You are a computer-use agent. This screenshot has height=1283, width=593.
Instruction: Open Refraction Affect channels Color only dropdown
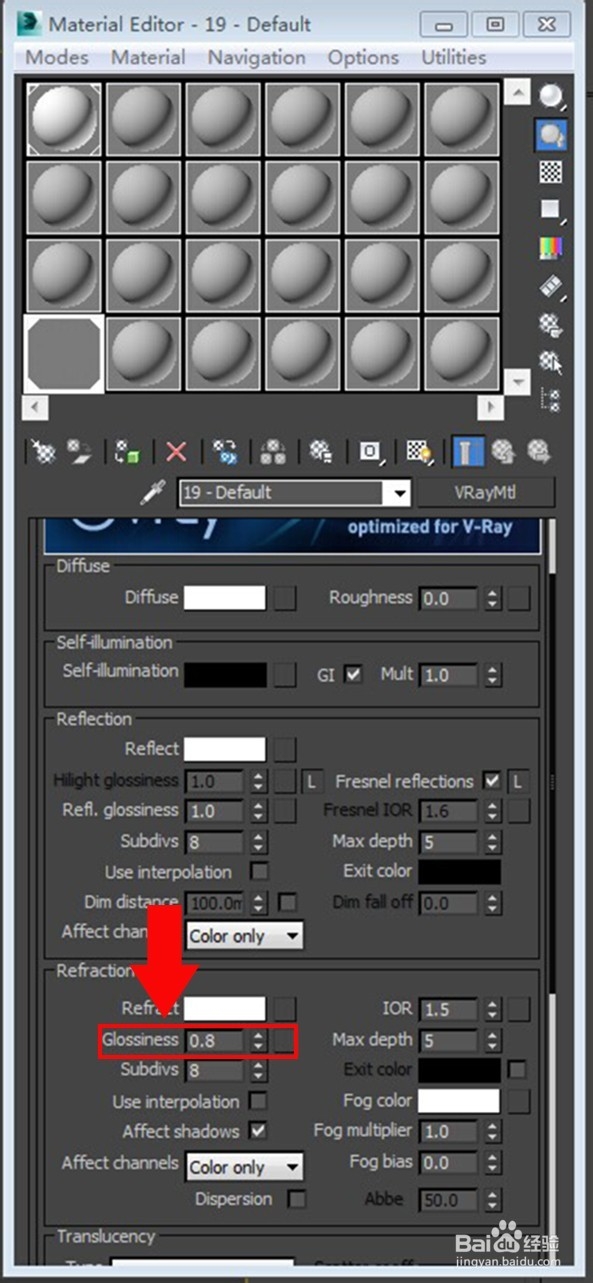coord(245,1167)
